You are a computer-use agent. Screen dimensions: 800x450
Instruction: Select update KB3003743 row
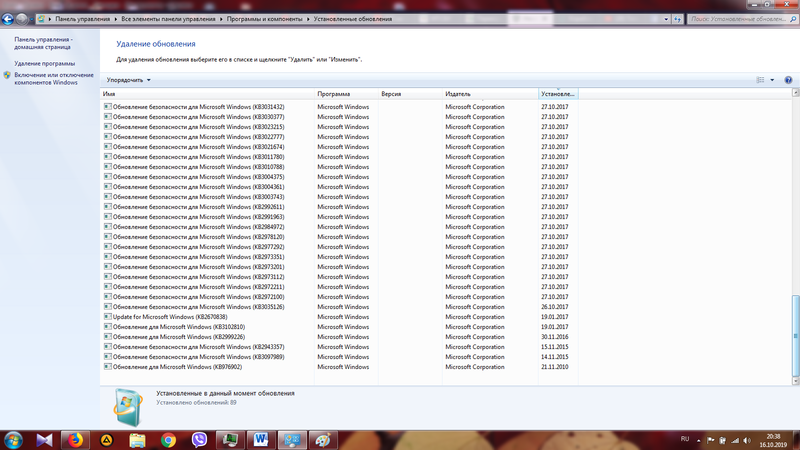[x=339, y=197]
